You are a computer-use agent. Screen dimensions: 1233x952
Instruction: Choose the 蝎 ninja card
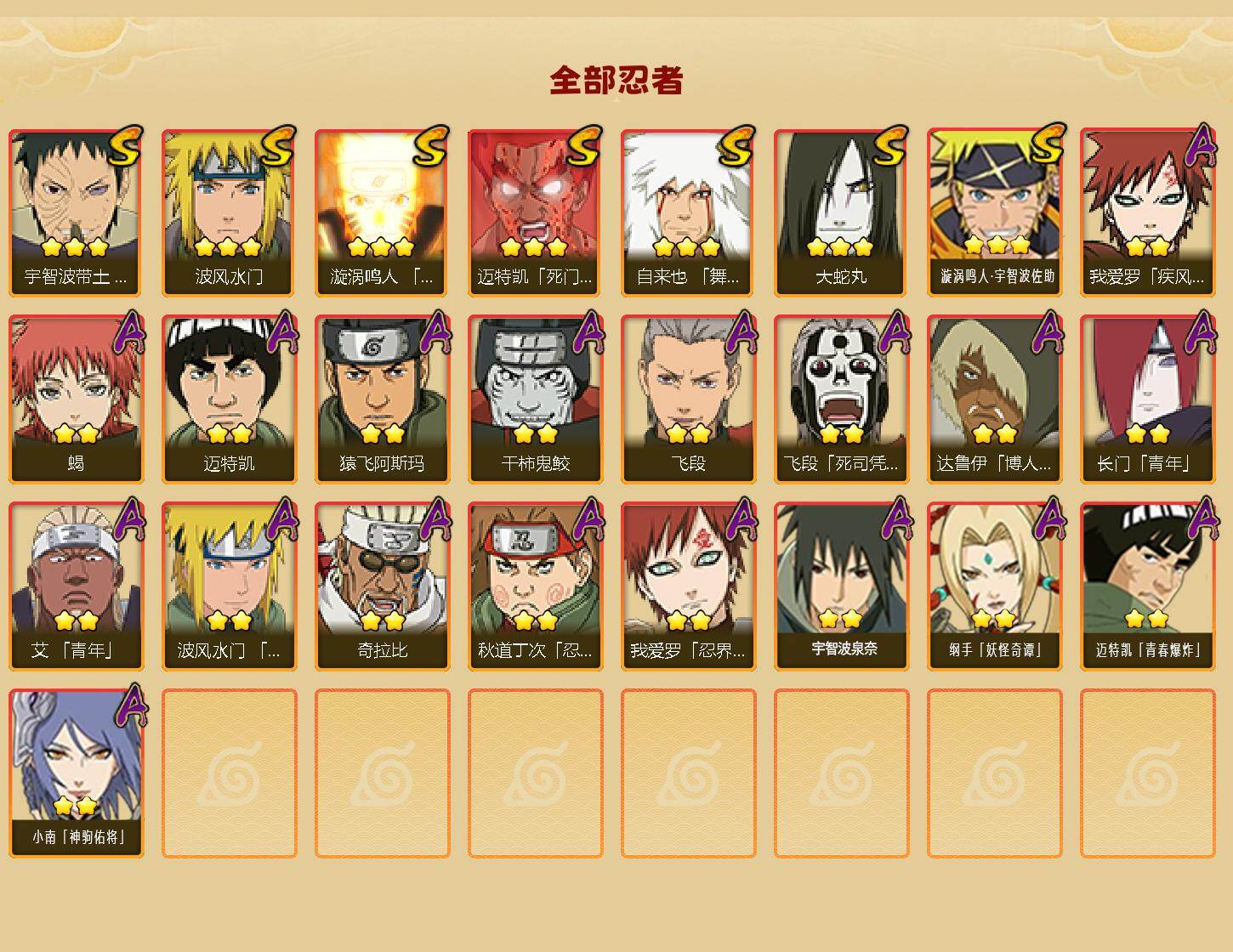(x=76, y=399)
